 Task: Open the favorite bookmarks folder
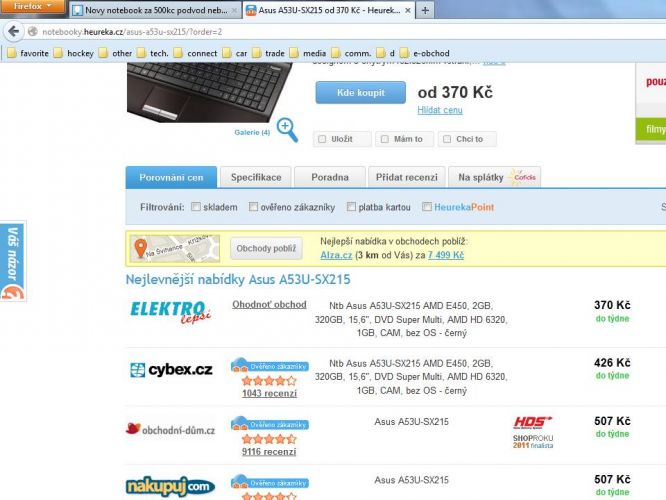point(28,53)
